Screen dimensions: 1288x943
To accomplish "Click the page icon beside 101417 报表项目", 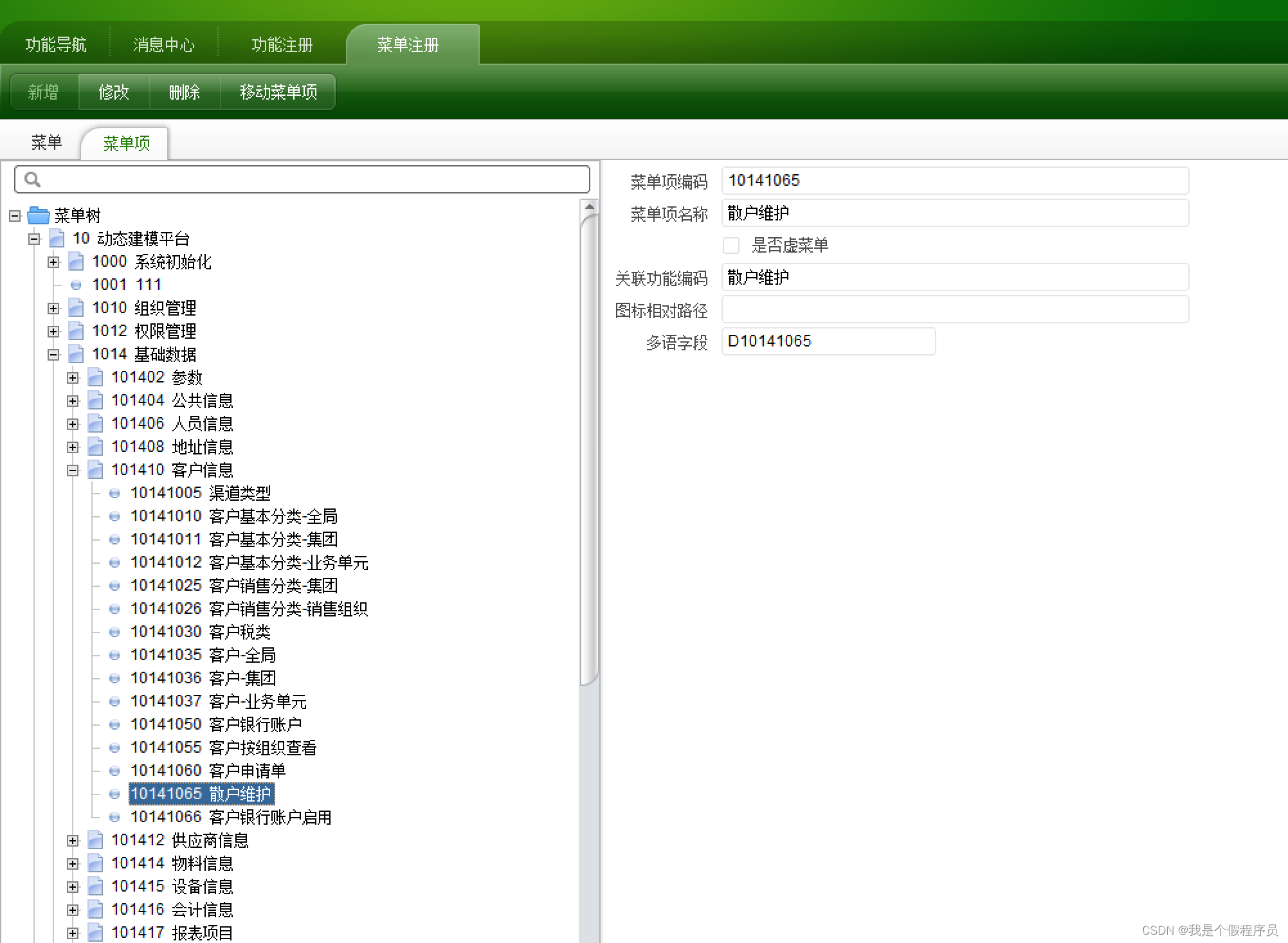I will click(95, 933).
